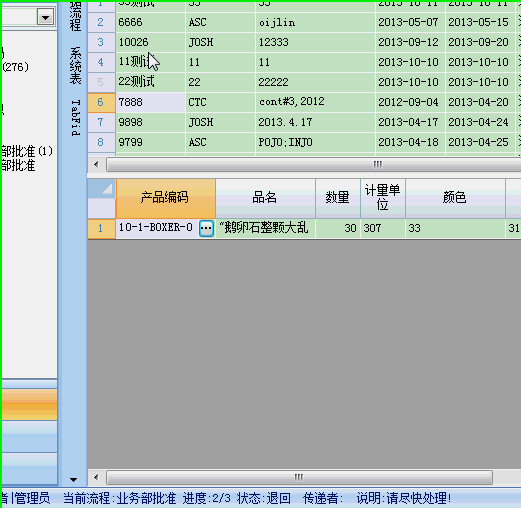The height and width of the screenshot is (508, 521).
Task: Select the 部批准 (1) tree item
Action: coord(27,151)
